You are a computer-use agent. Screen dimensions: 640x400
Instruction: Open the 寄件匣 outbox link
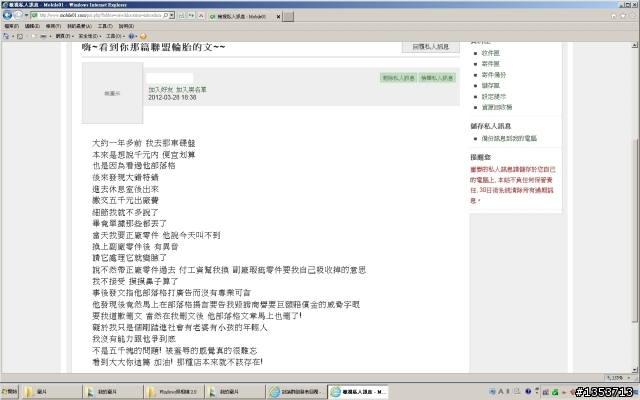[491, 64]
